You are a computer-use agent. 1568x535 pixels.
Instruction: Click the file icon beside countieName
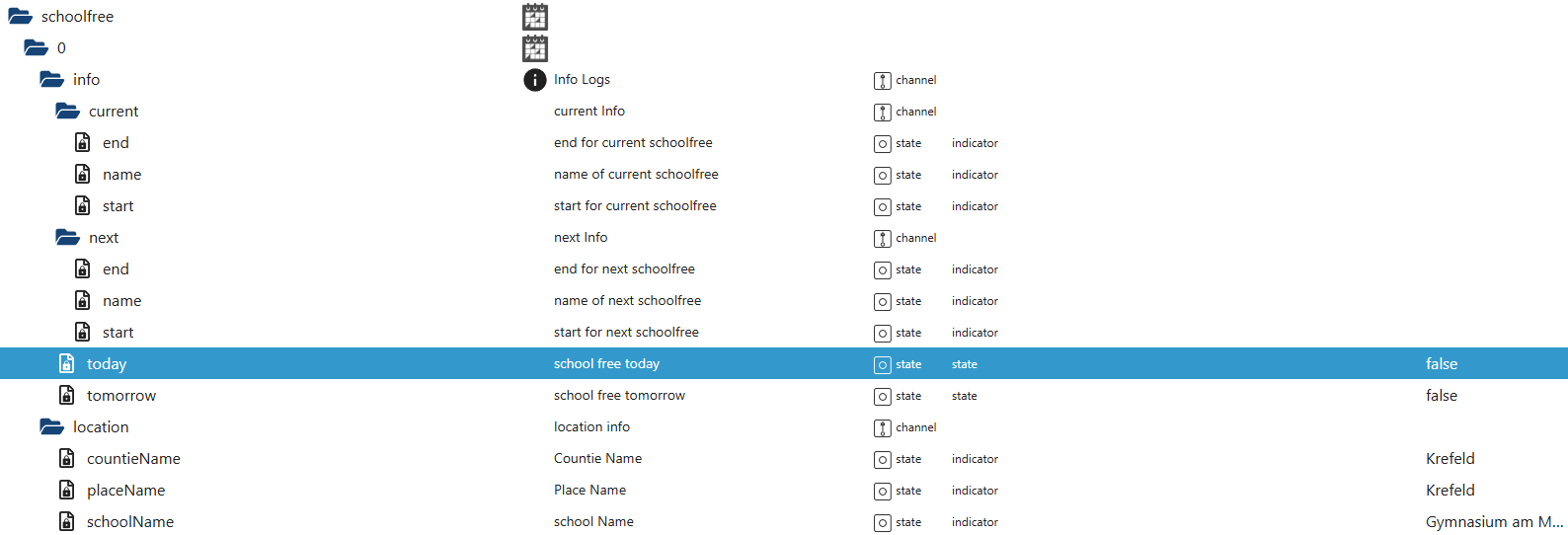click(67, 459)
